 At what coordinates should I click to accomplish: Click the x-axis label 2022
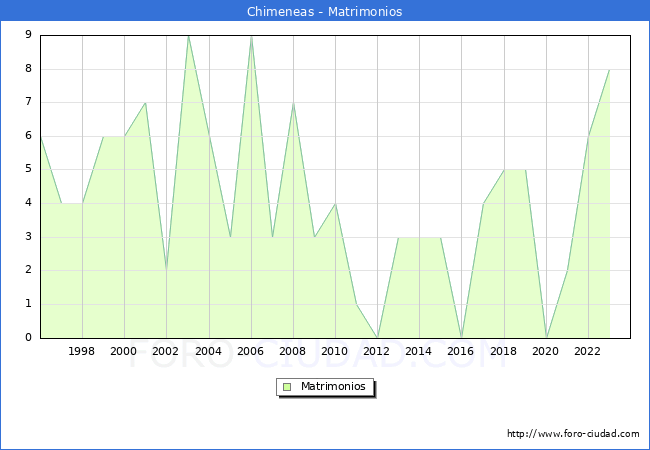point(587,351)
